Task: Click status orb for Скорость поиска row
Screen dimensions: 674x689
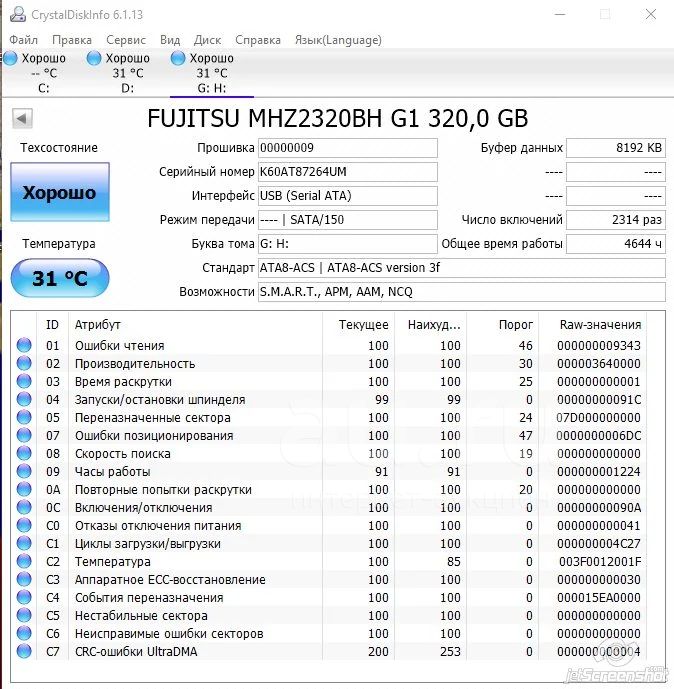Action: click(x=24, y=453)
